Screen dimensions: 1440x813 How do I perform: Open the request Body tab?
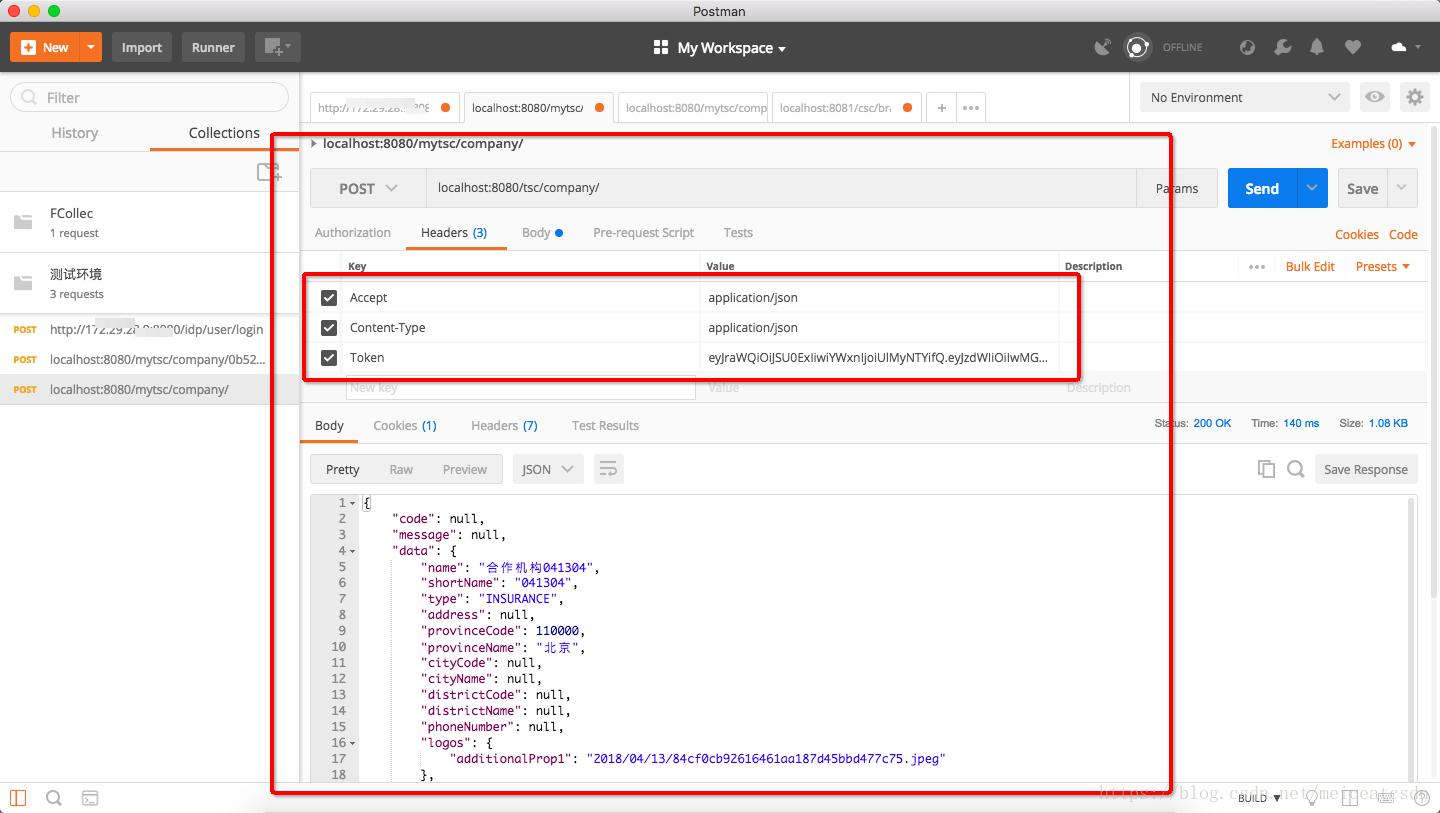[x=542, y=233]
